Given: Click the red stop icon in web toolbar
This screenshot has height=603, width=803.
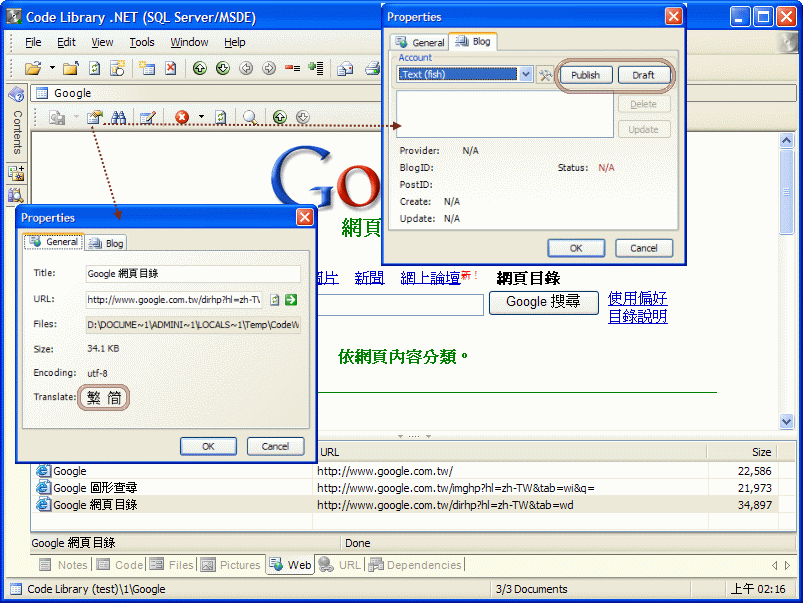Looking at the screenshot, I should tap(182, 117).
